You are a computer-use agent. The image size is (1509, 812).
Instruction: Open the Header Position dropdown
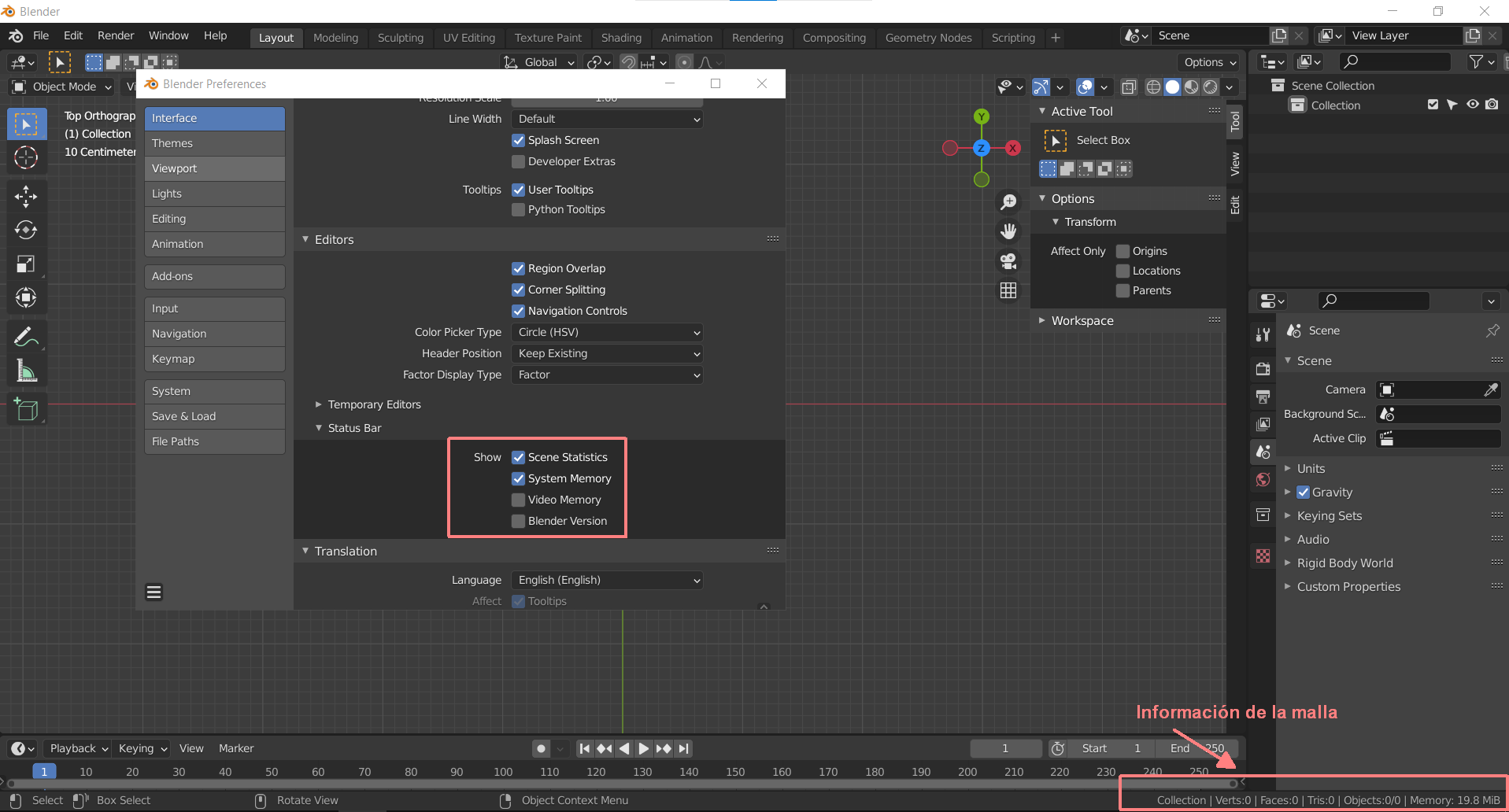point(607,353)
